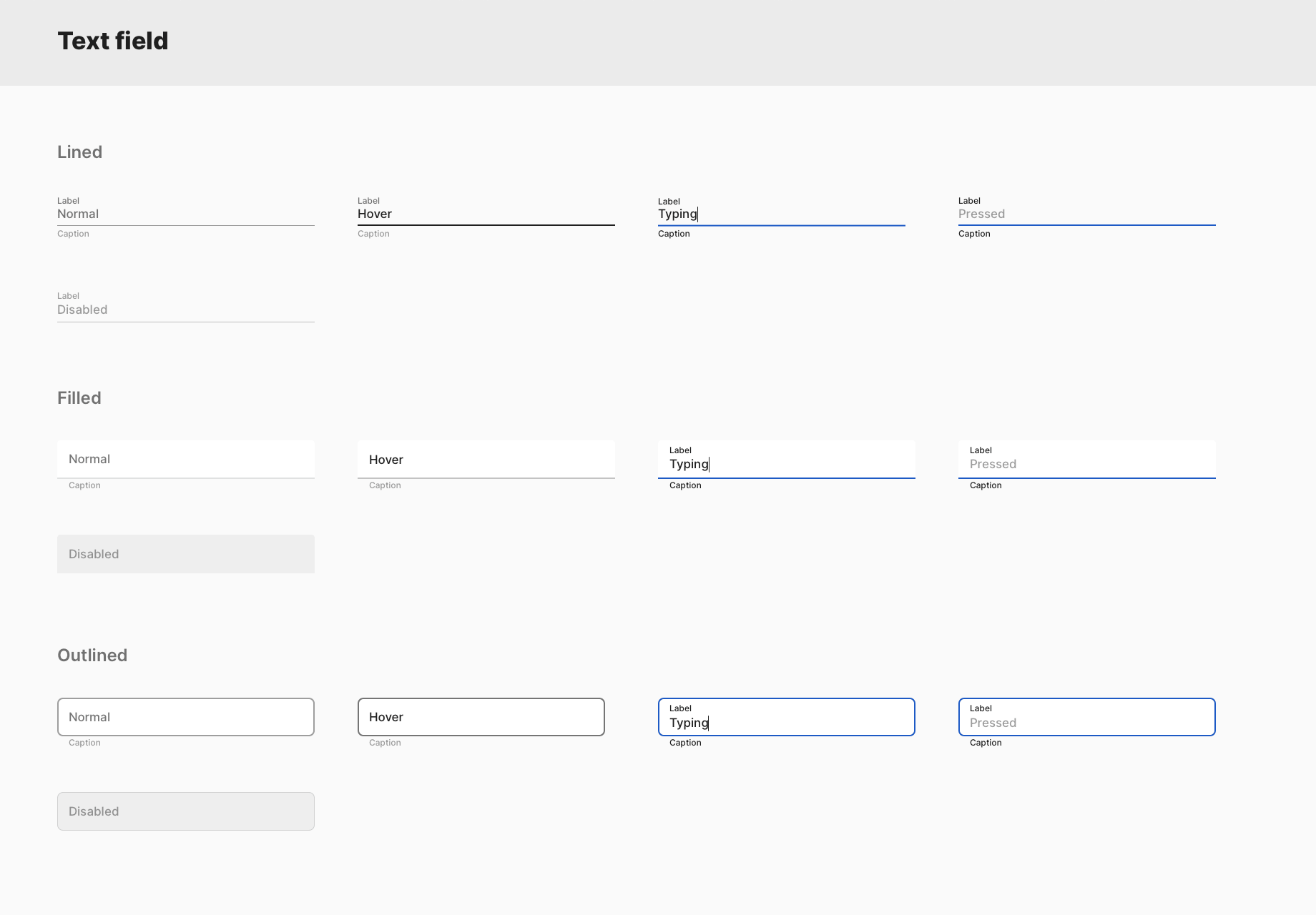Click the Text field page title
The width and height of the screenshot is (1316, 915).
(113, 41)
